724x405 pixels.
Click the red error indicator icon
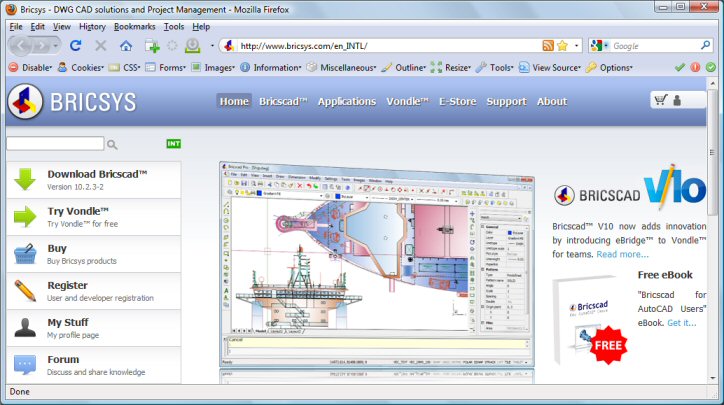[x=695, y=67]
